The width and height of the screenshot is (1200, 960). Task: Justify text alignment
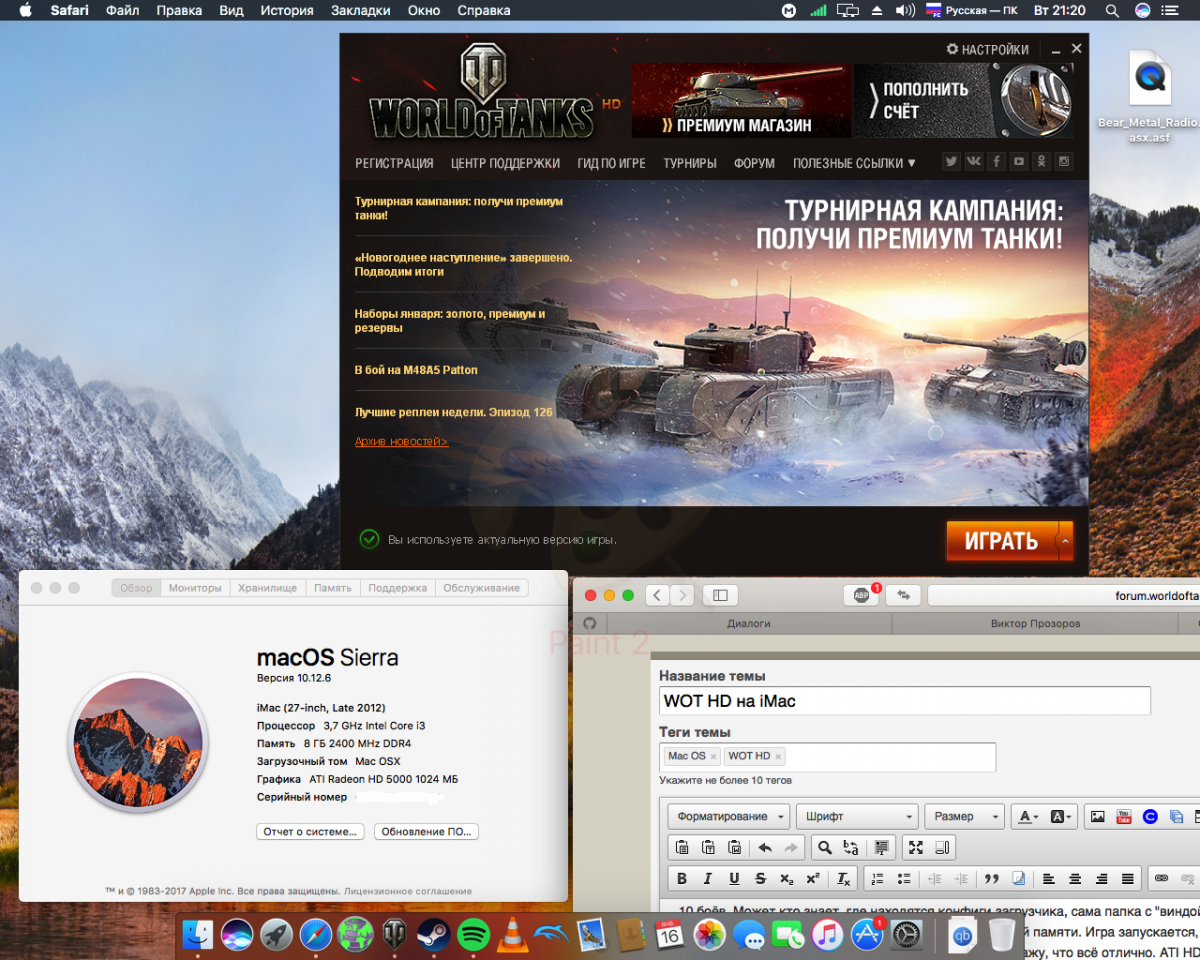pos(1127,879)
